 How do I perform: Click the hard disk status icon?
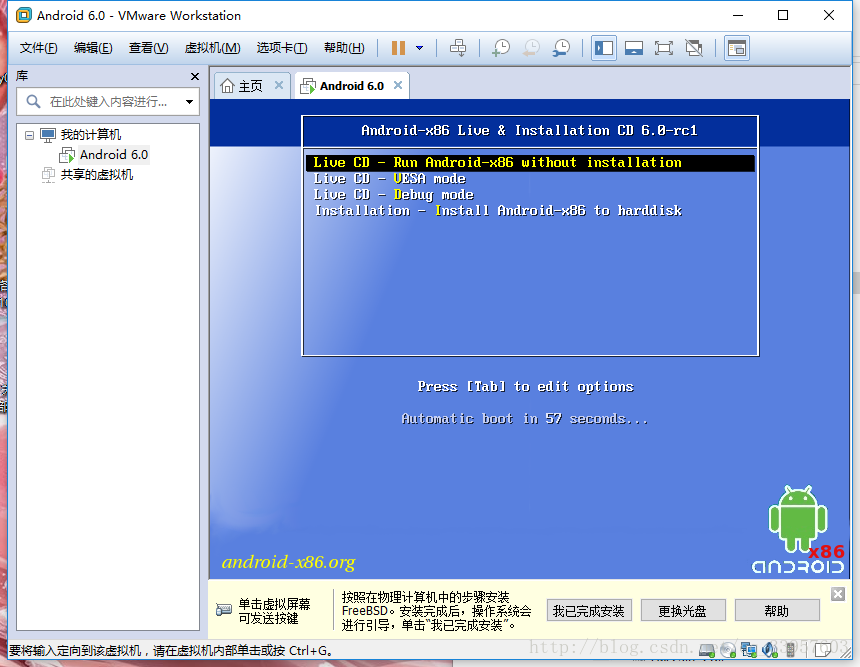(x=707, y=651)
